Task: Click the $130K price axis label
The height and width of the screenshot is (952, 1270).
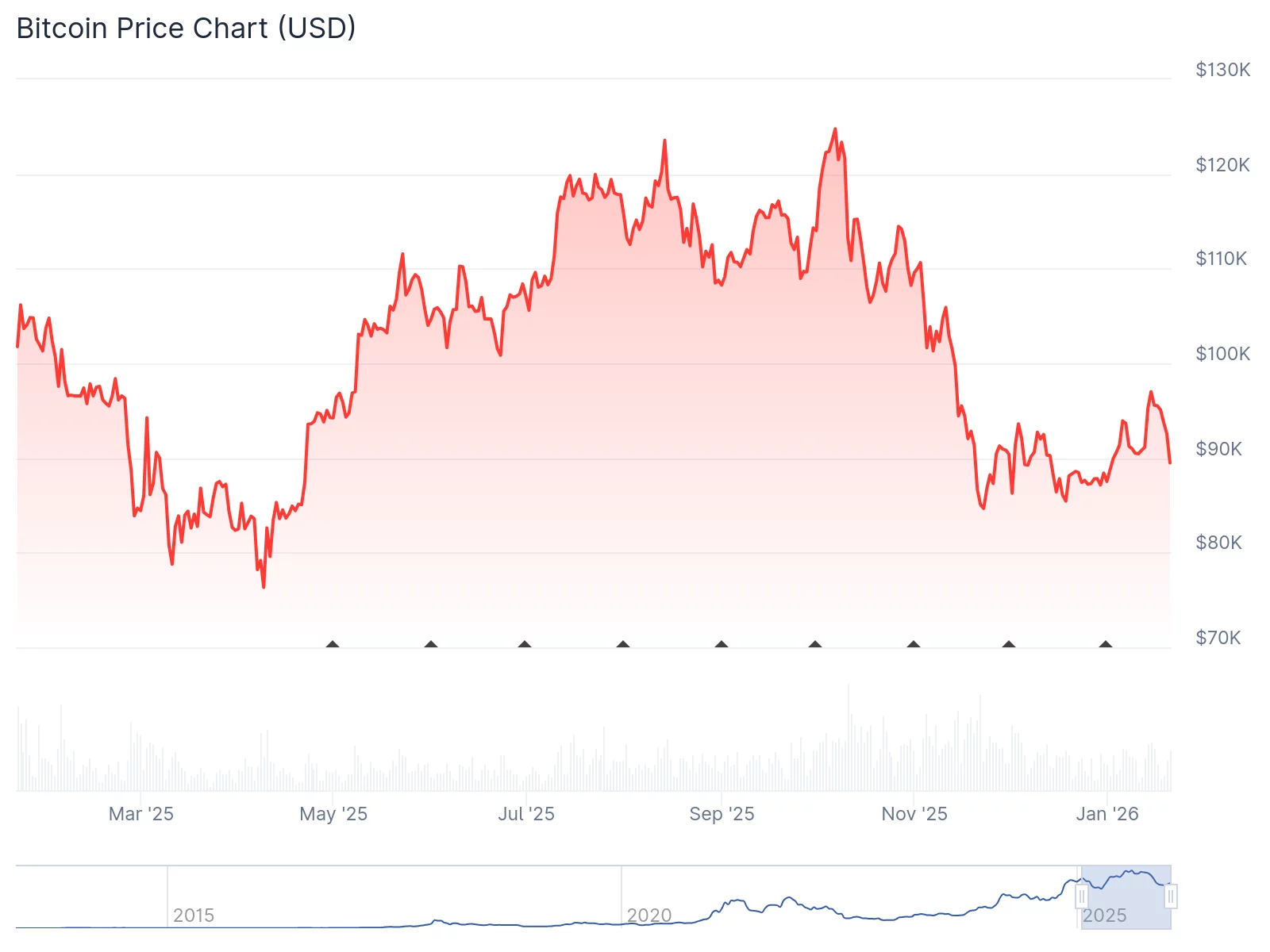Action: tap(1222, 70)
